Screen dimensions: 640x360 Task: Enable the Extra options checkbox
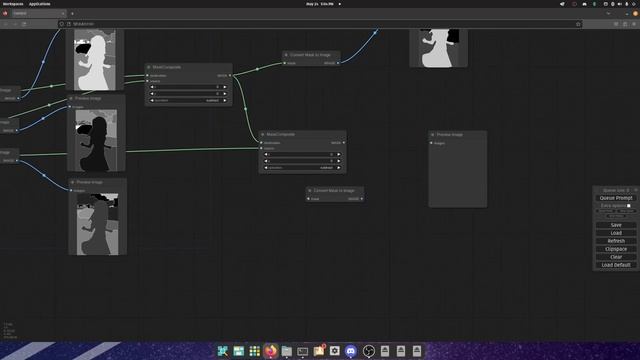coord(629,206)
